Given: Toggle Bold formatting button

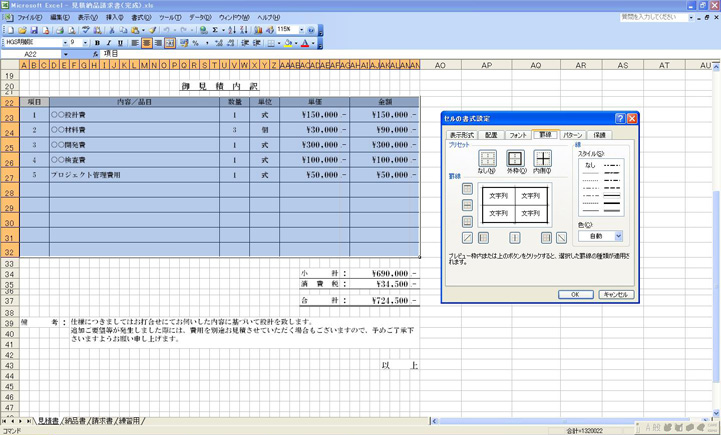Looking at the screenshot, I should (97, 43).
